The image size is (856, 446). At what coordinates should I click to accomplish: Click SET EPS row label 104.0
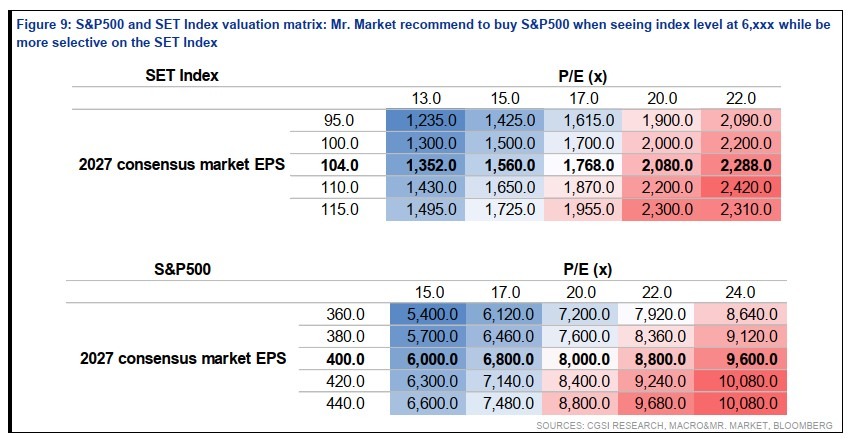(339, 165)
